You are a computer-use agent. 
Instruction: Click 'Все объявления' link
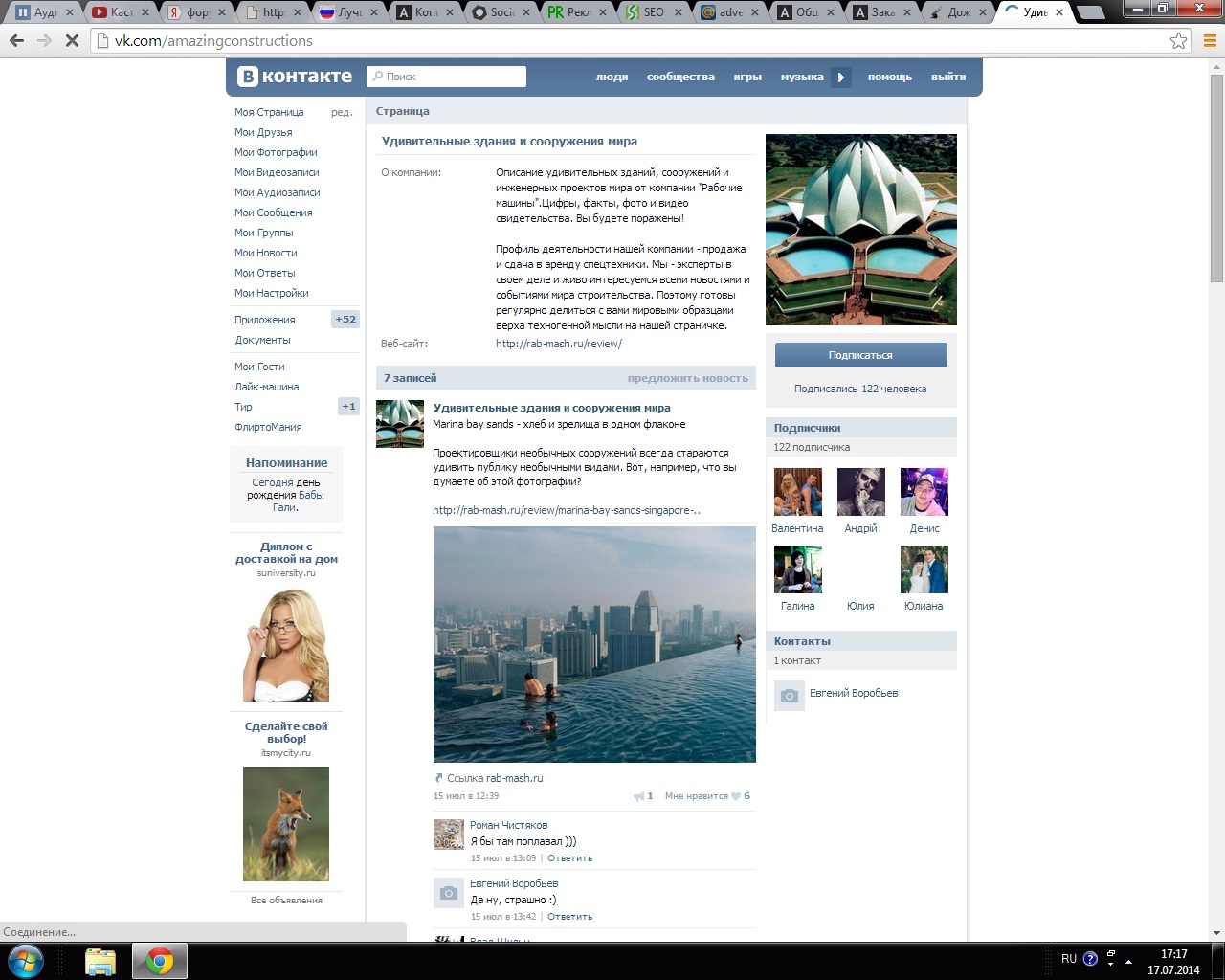coord(286,901)
